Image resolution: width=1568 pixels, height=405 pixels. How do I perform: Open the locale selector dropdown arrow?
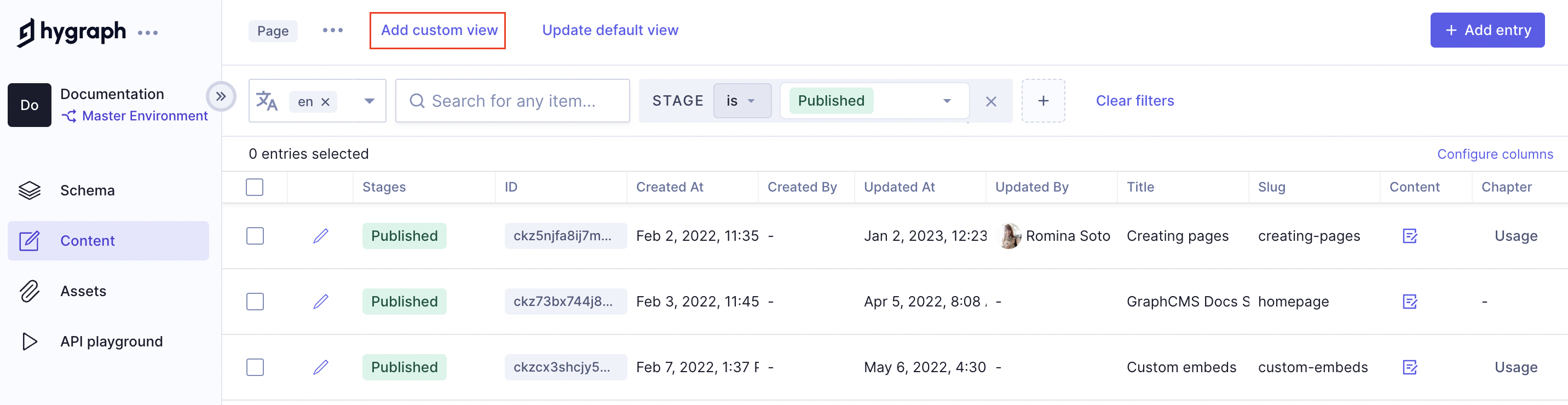tap(369, 101)
